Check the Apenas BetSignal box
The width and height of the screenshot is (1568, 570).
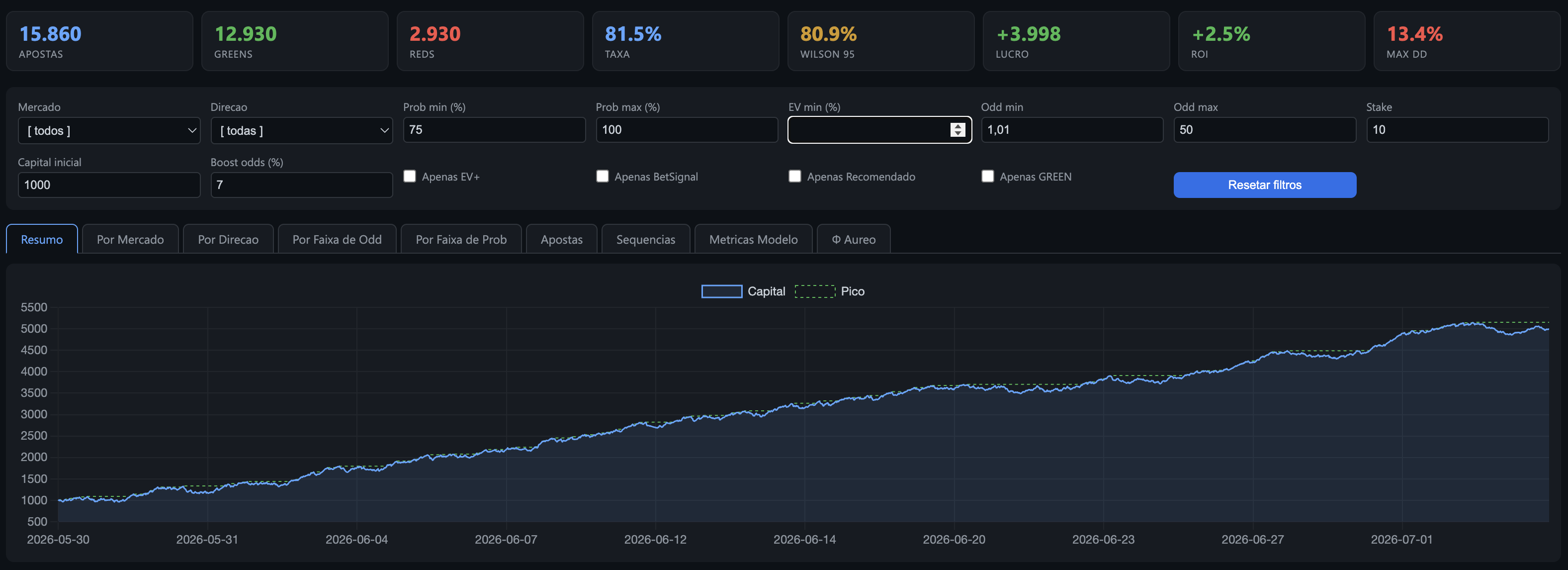click(603, 176)
